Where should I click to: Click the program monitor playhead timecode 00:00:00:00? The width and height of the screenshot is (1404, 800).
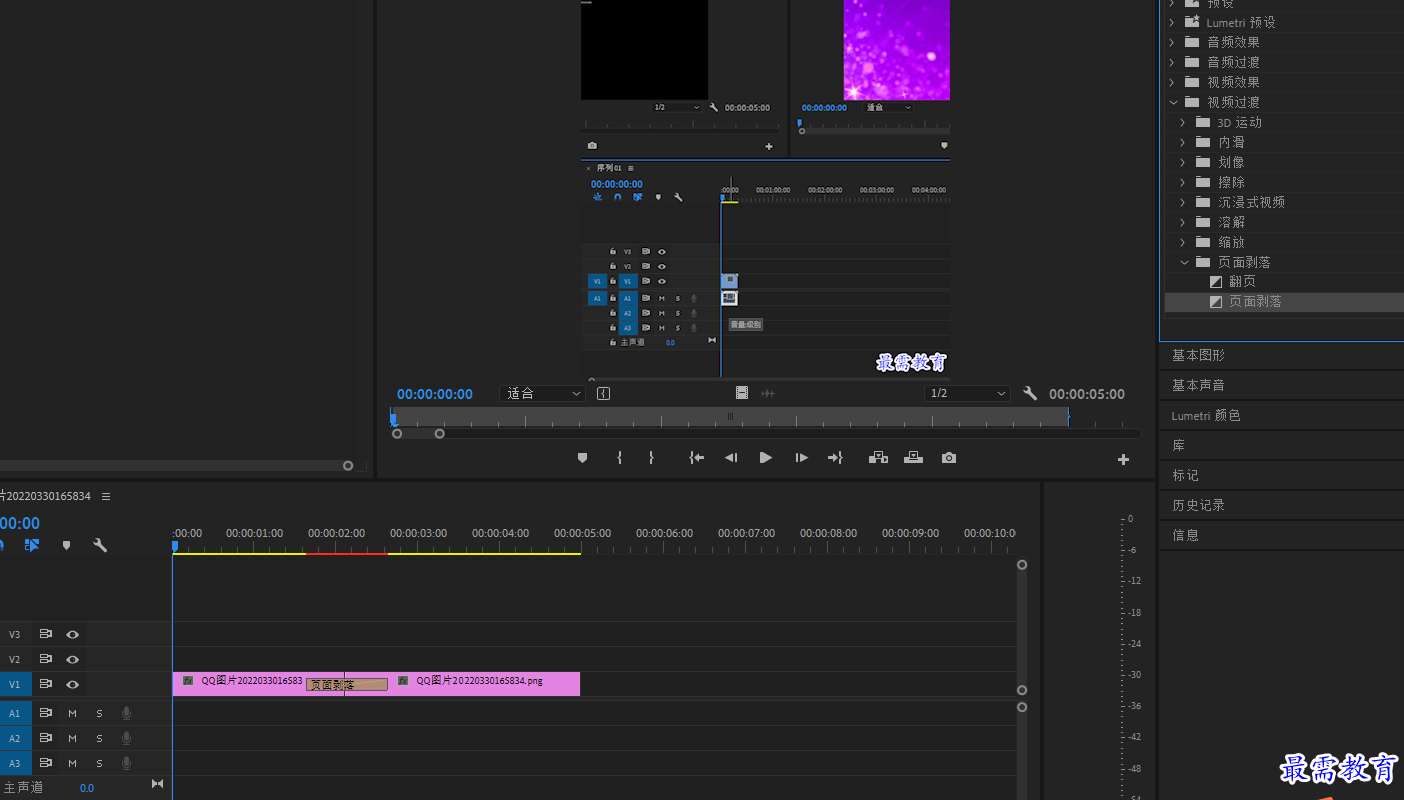tap(435, 394)
